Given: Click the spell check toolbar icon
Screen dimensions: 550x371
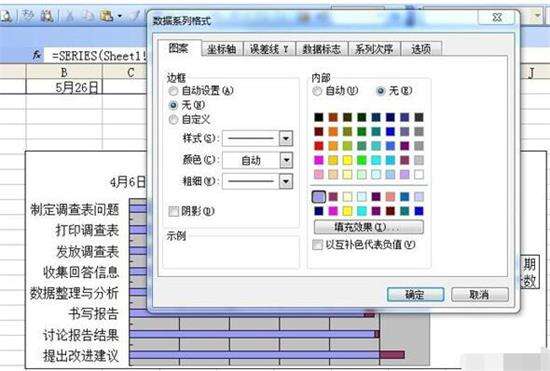Looking at the screenshot, I should (28, 16).
